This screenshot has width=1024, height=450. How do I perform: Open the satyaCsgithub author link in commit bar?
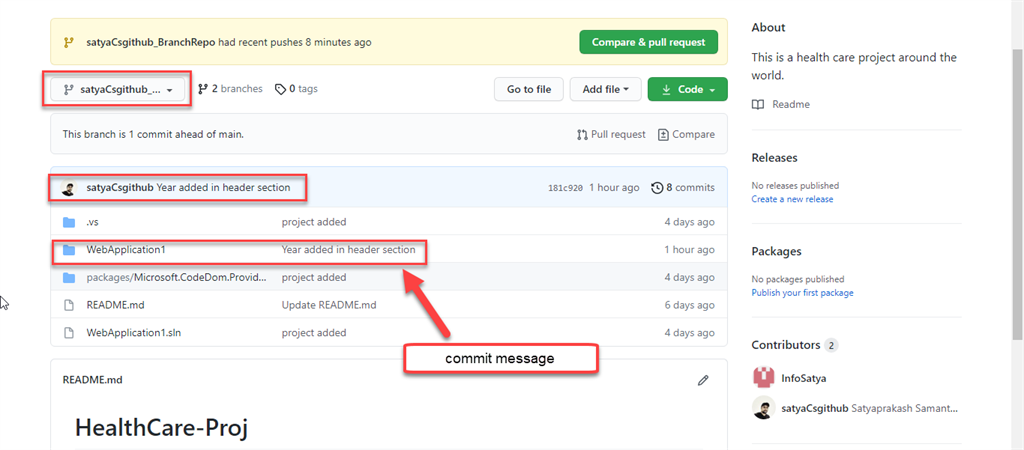pyautogui.click(x=120, y=187)
